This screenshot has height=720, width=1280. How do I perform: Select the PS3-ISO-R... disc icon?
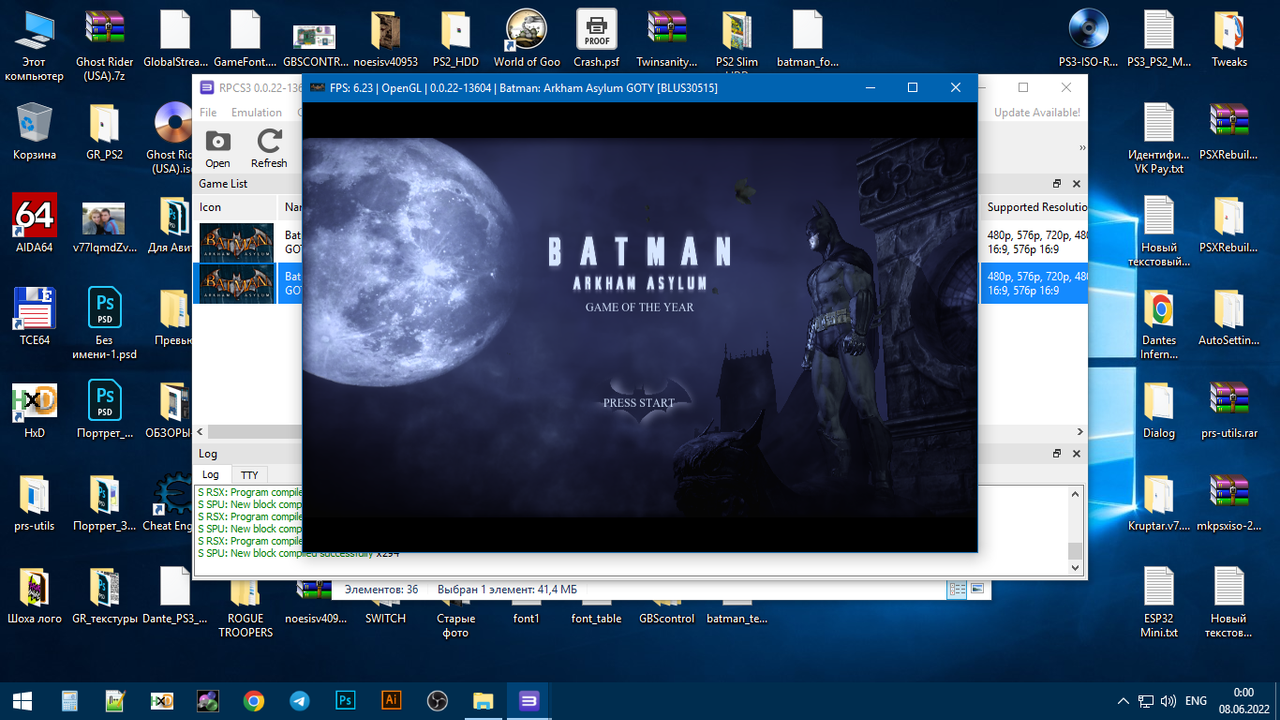(1088, 39)
